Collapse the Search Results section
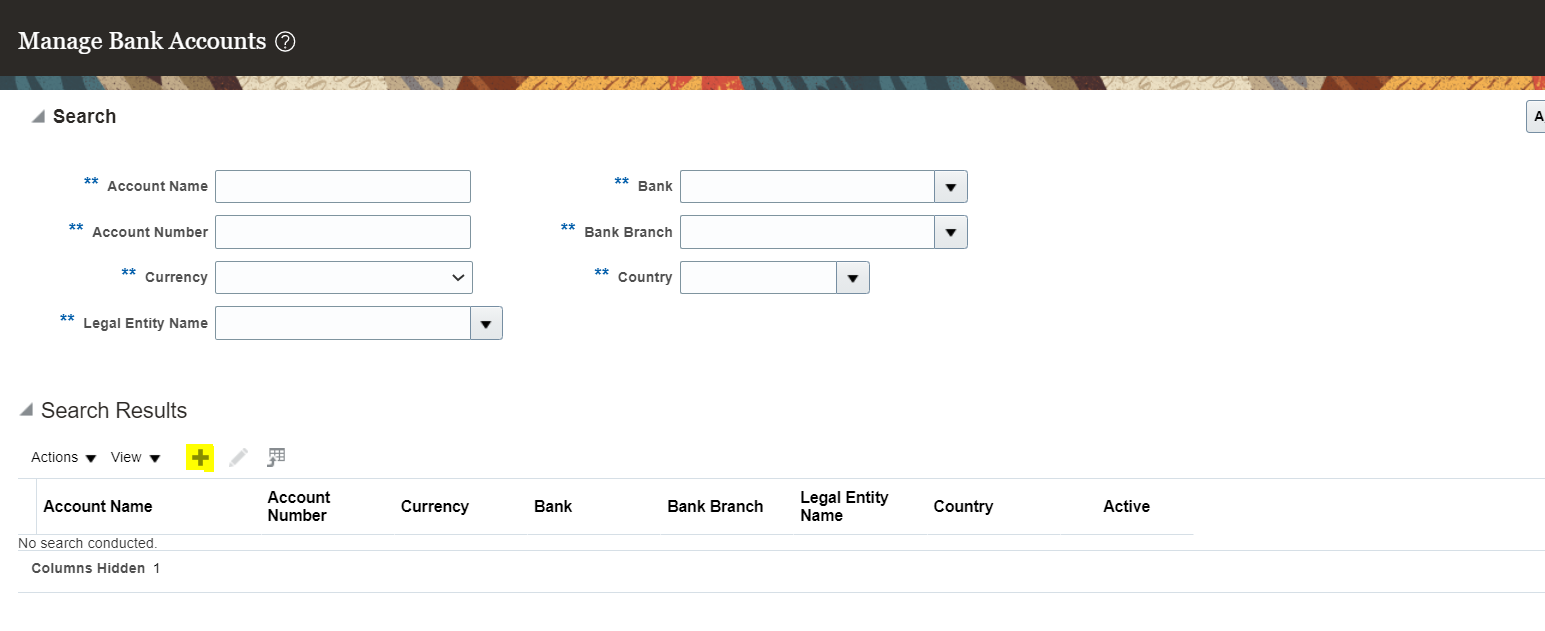Screen dimensions: 1545x631 click(26, 411)
